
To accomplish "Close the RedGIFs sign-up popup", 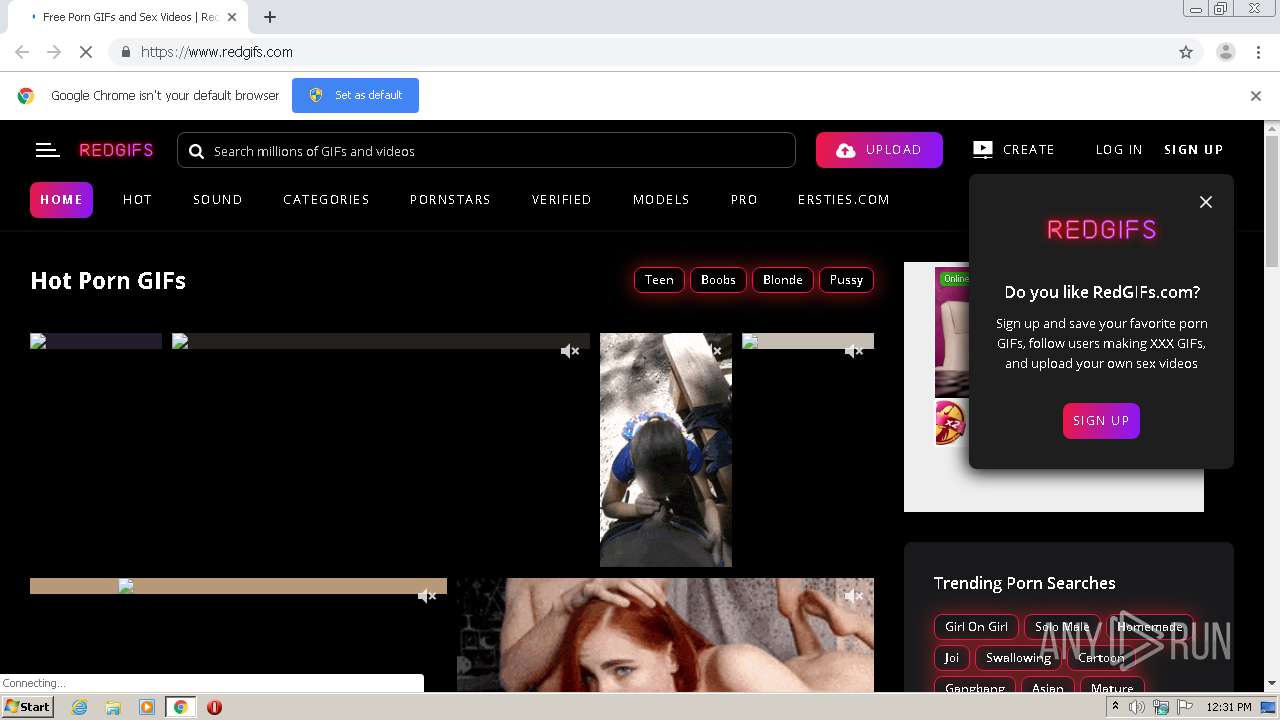I will coord(1206,202).
